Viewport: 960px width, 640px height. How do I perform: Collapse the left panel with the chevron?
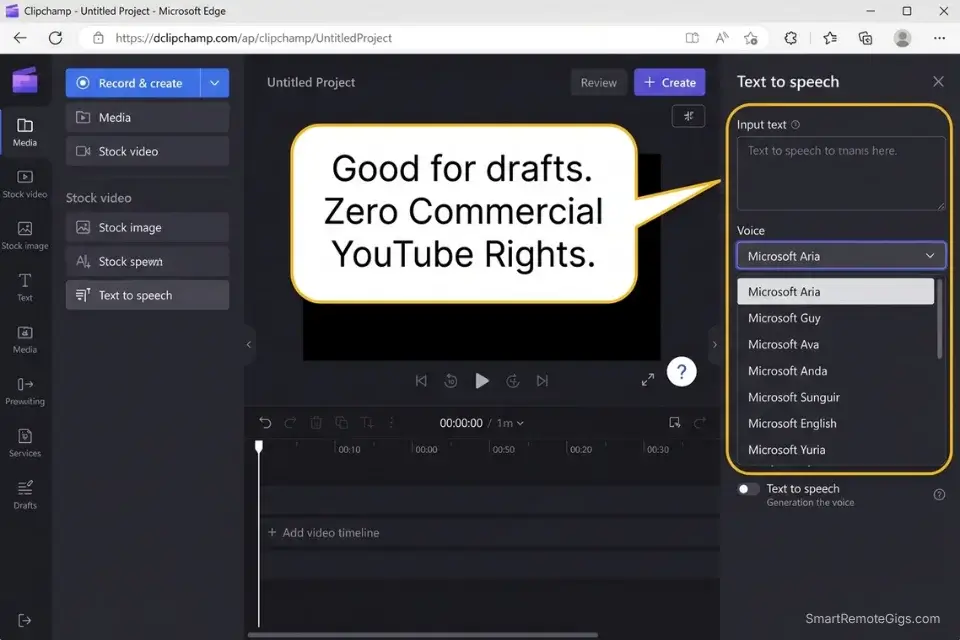pyautogui.click(x=249, y=345)
